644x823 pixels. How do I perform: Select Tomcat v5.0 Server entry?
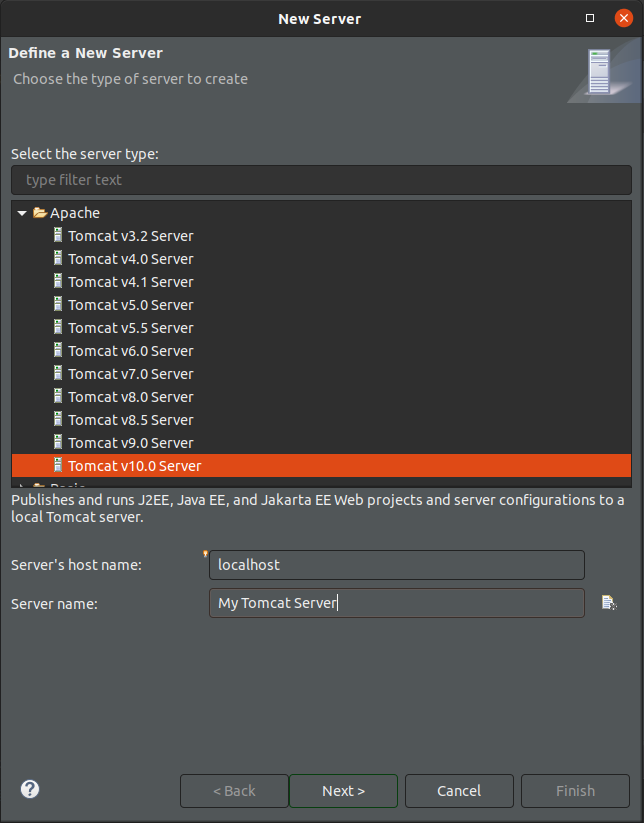[x=130, y=305]
